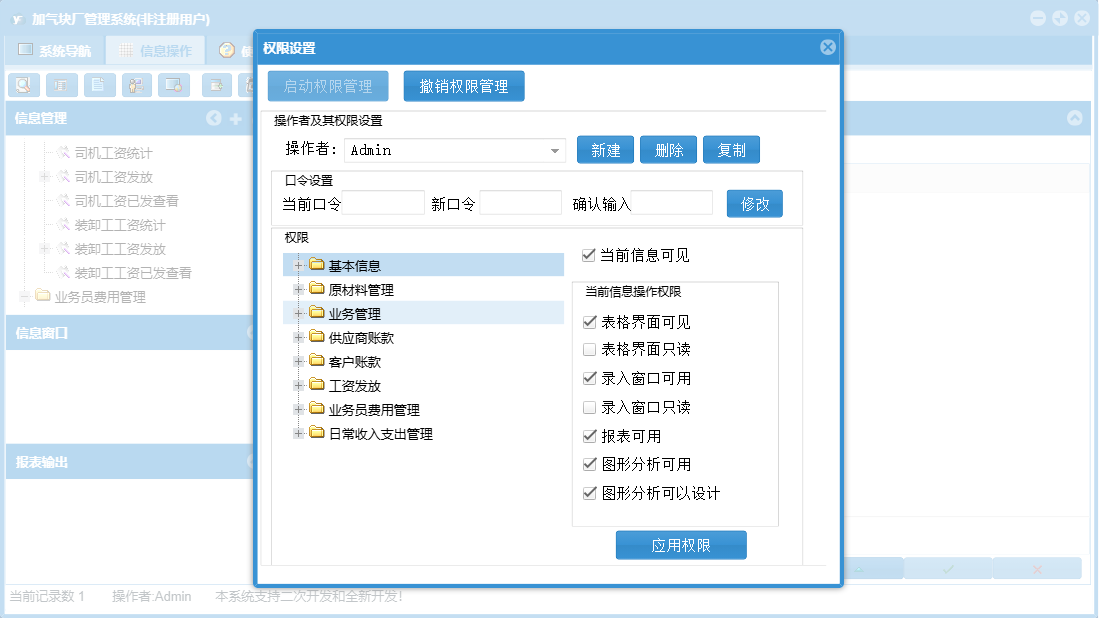The image size is (1099, 618).
Task: Click 修改 to change password
Action: click(755, 204)
